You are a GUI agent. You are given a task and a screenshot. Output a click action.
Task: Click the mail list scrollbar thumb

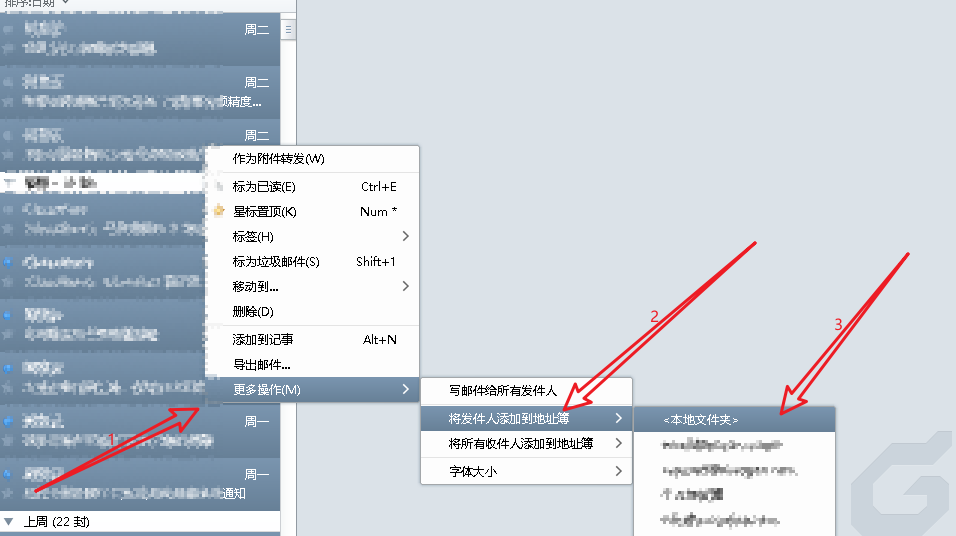pyautogui.click(x=289, y=31)
